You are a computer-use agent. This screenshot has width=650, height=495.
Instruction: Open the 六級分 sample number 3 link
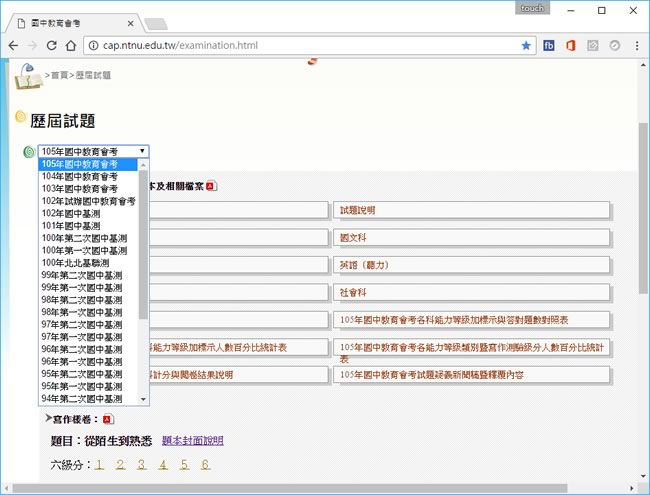click(141, 465)
